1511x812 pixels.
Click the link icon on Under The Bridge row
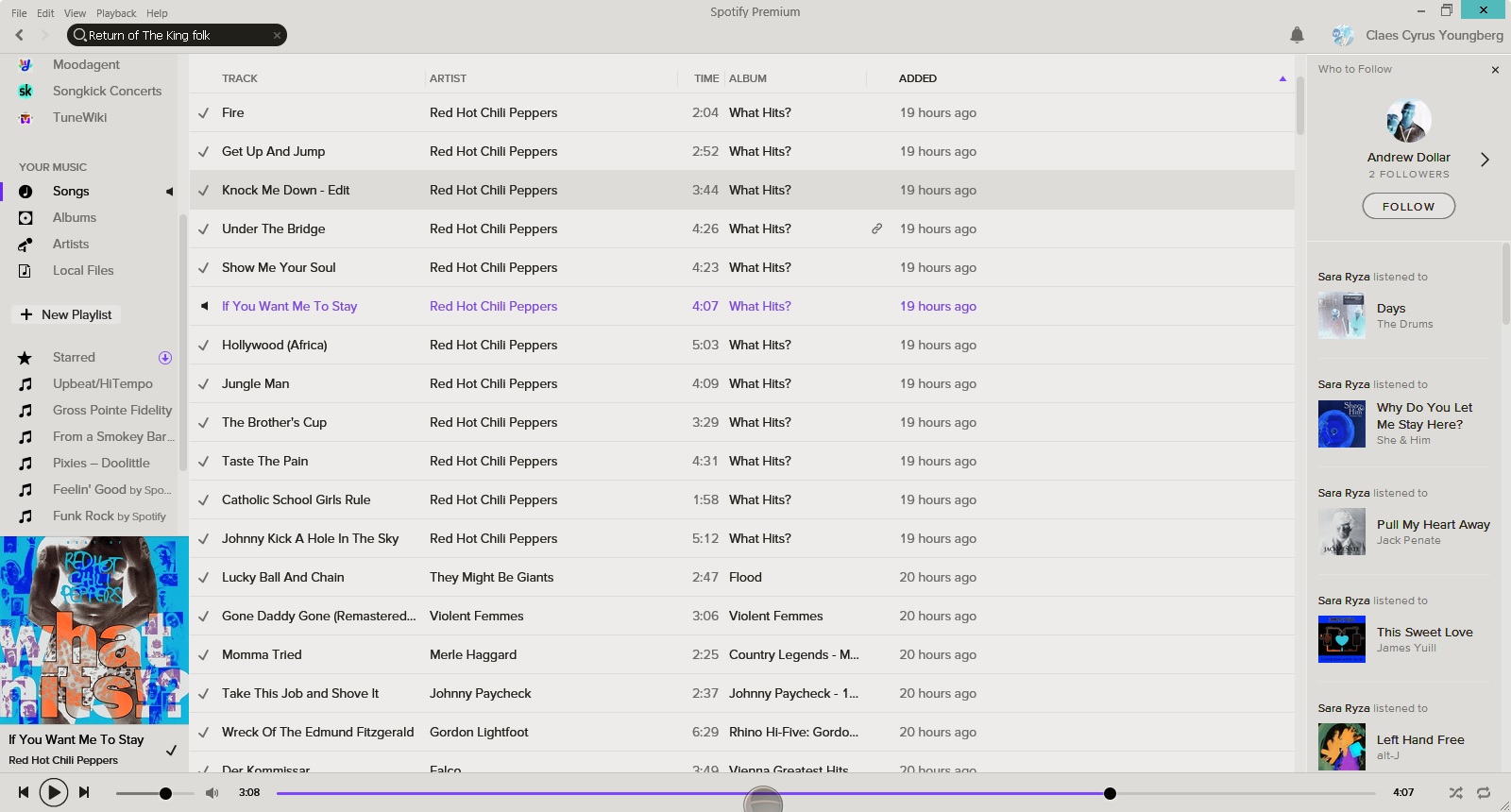click(876, 228)
